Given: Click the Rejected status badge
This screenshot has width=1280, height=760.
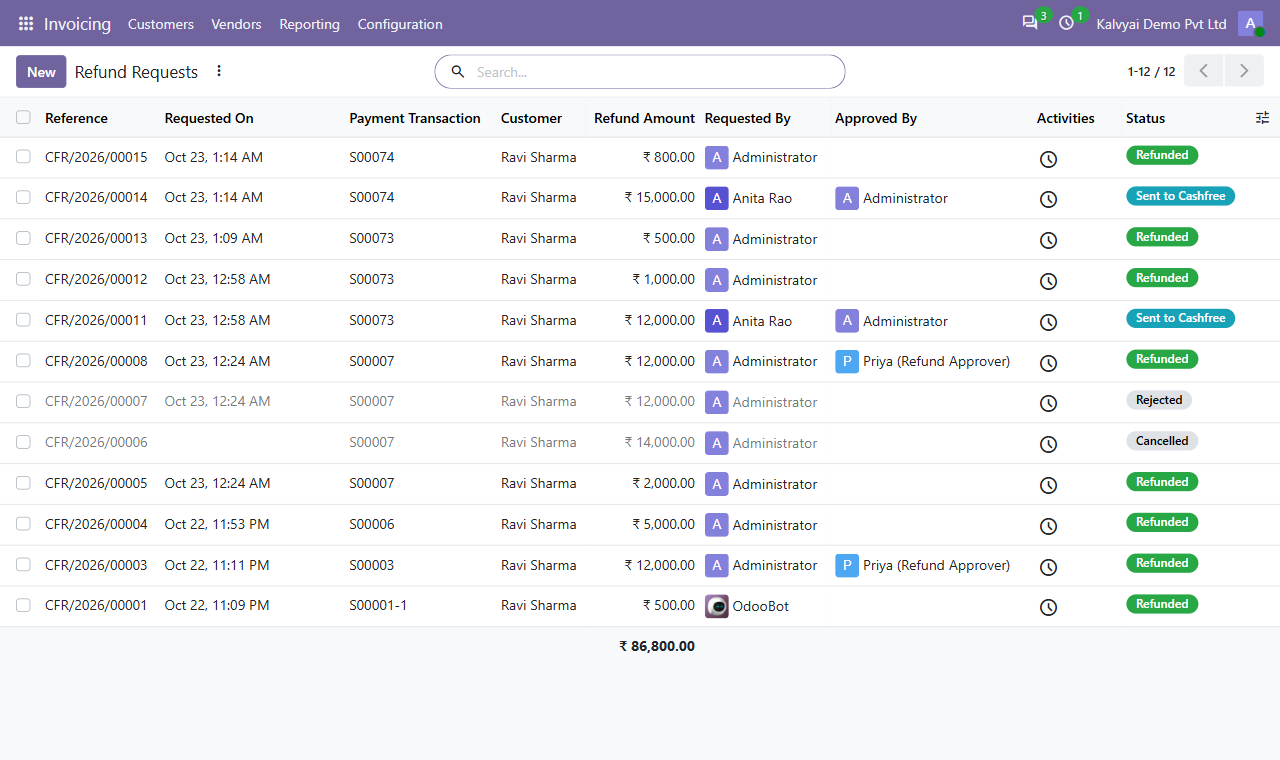Looking at the screenshot, I should 1159,400.
